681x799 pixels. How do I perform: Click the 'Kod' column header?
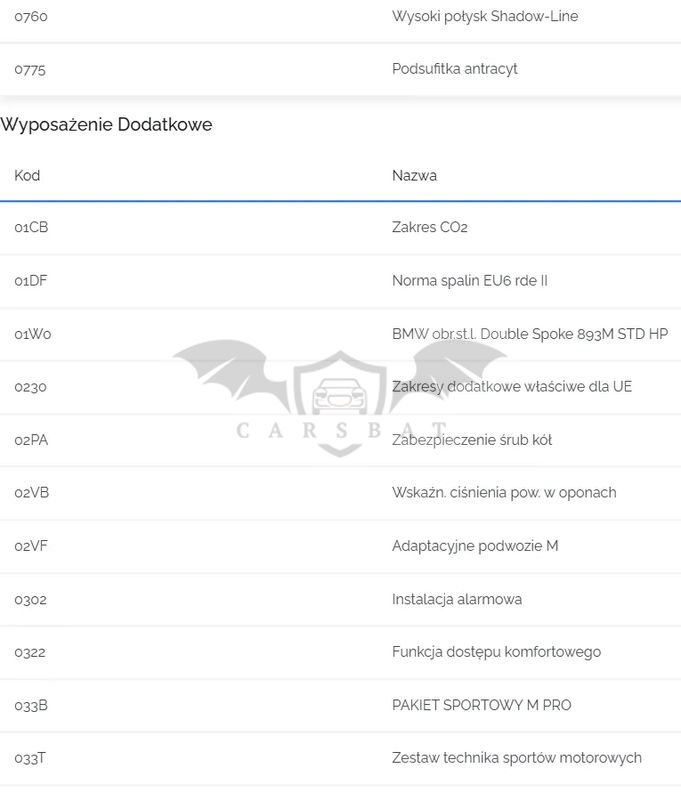pyautogui.click(x=27, y=176)
